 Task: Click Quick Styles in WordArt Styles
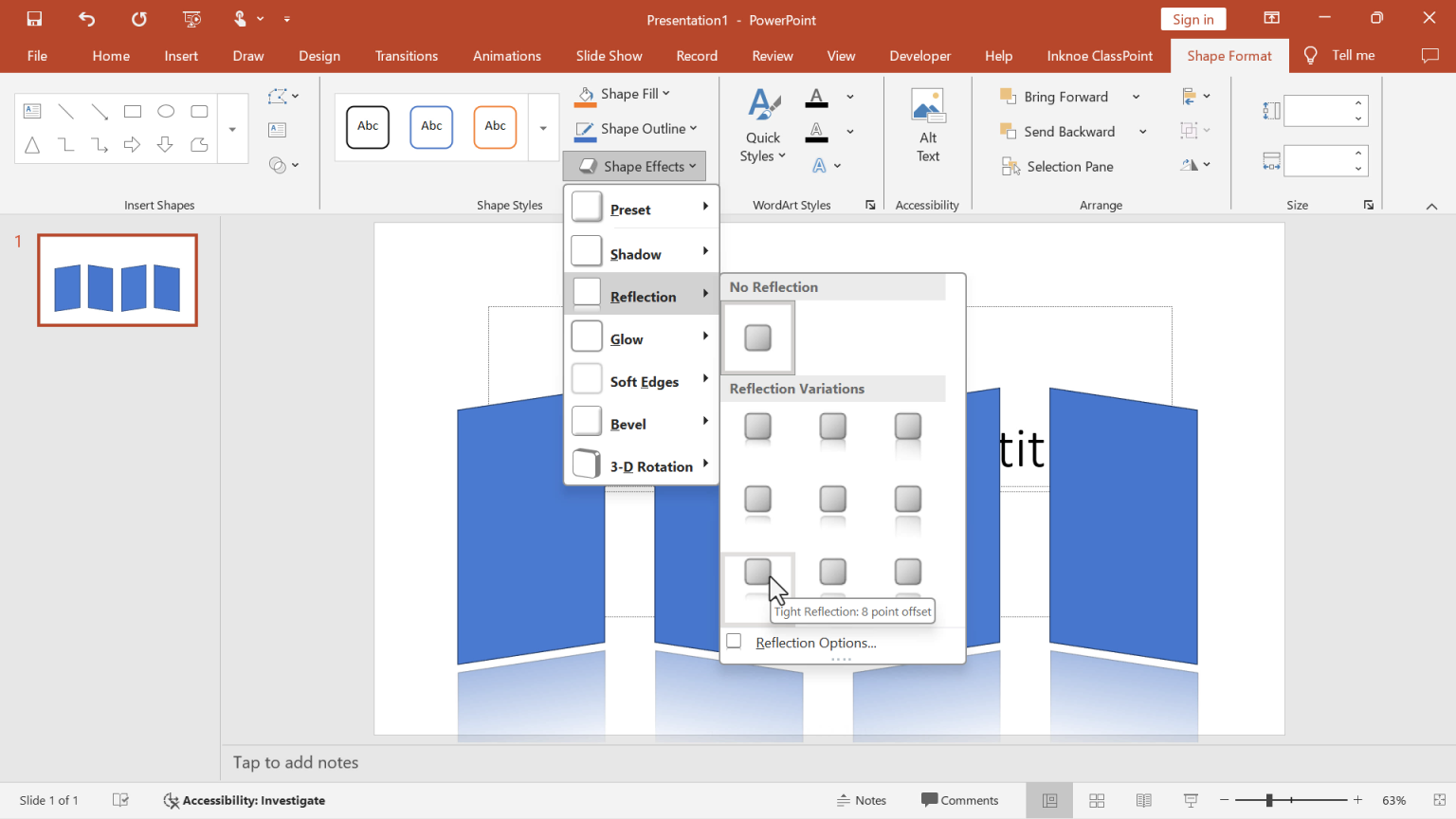click(x=763, y=125)
